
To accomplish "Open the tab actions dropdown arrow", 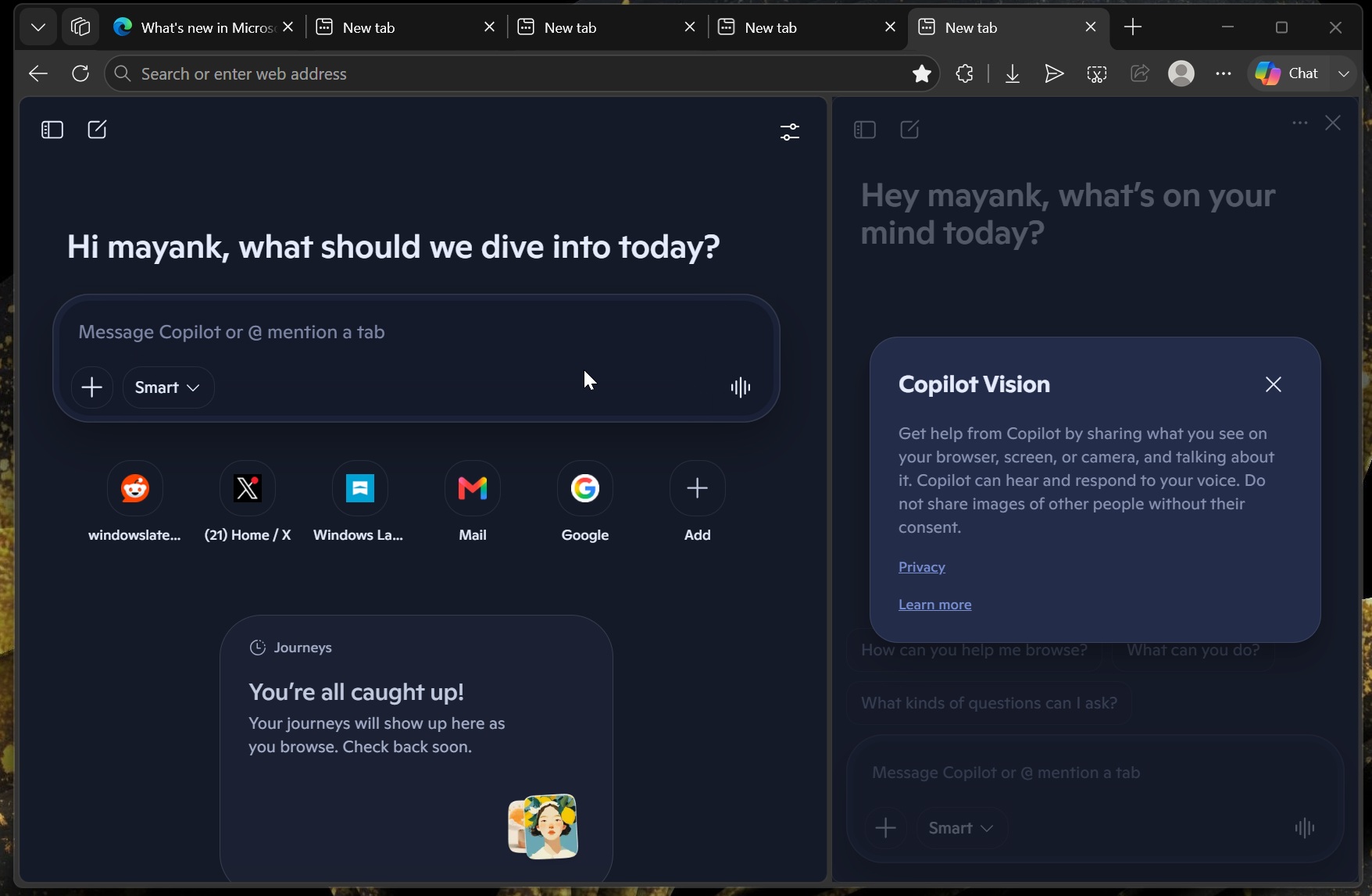I will click(38, 27).
